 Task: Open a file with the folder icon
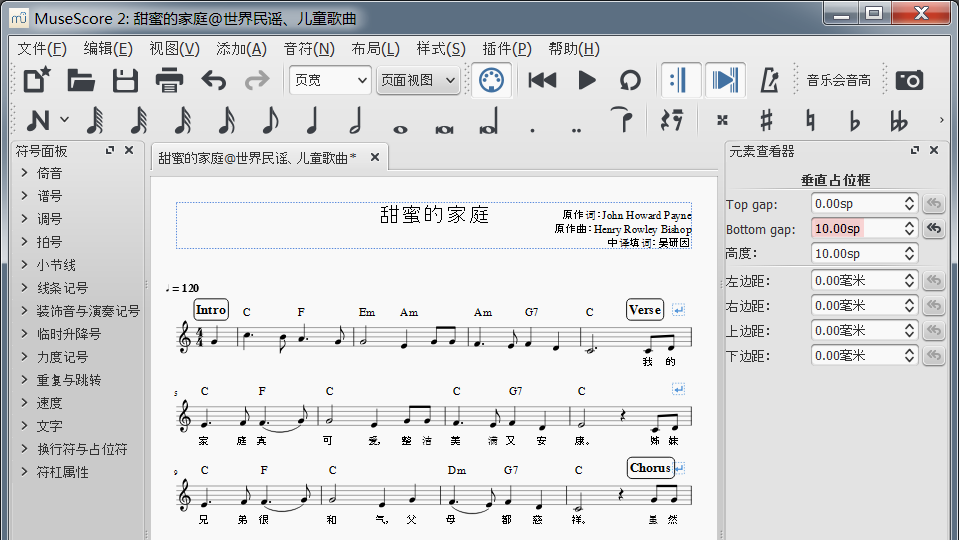81,81
